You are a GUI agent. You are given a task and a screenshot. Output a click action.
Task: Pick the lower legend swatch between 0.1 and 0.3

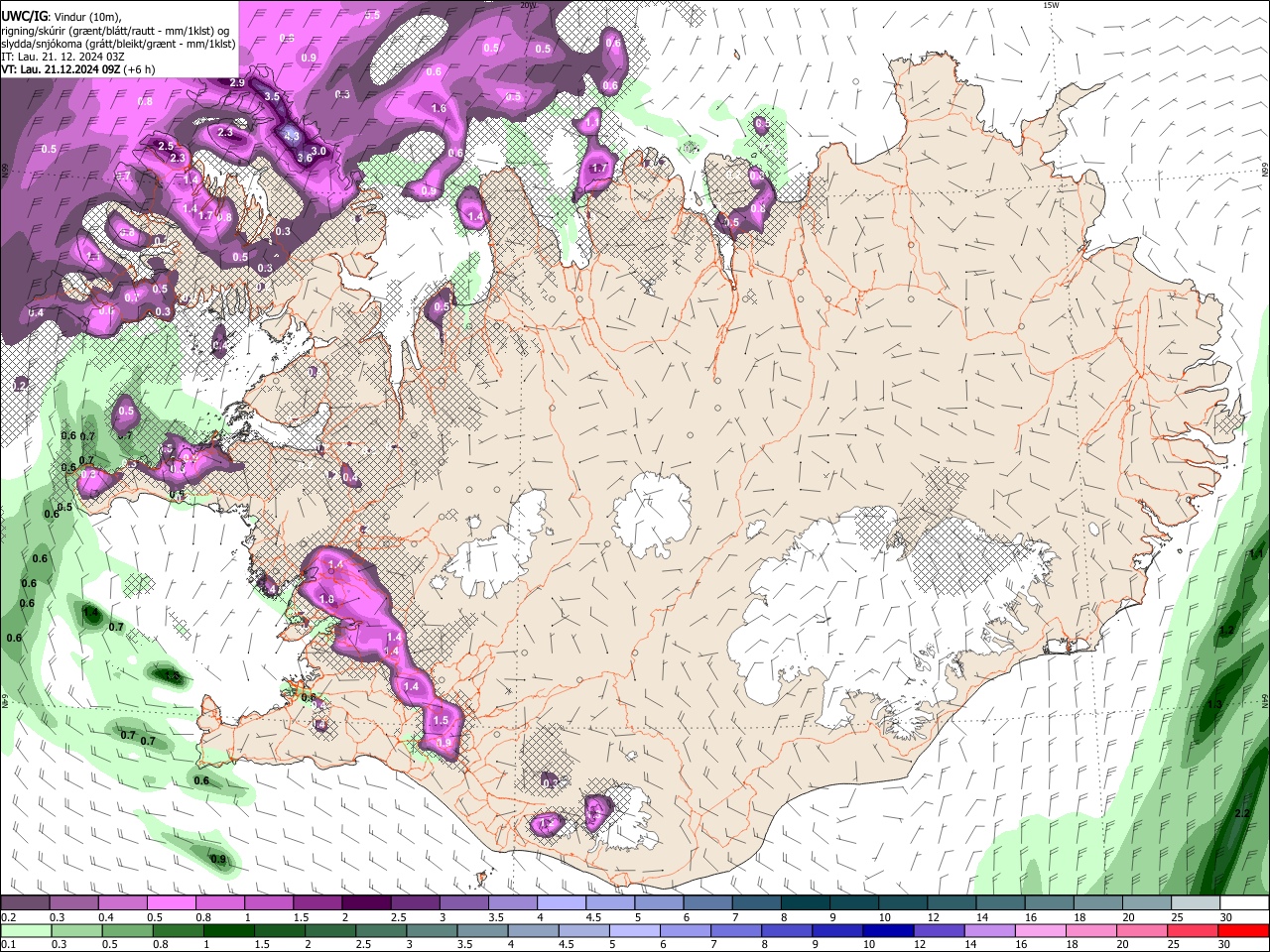click(x=26, y=931)
